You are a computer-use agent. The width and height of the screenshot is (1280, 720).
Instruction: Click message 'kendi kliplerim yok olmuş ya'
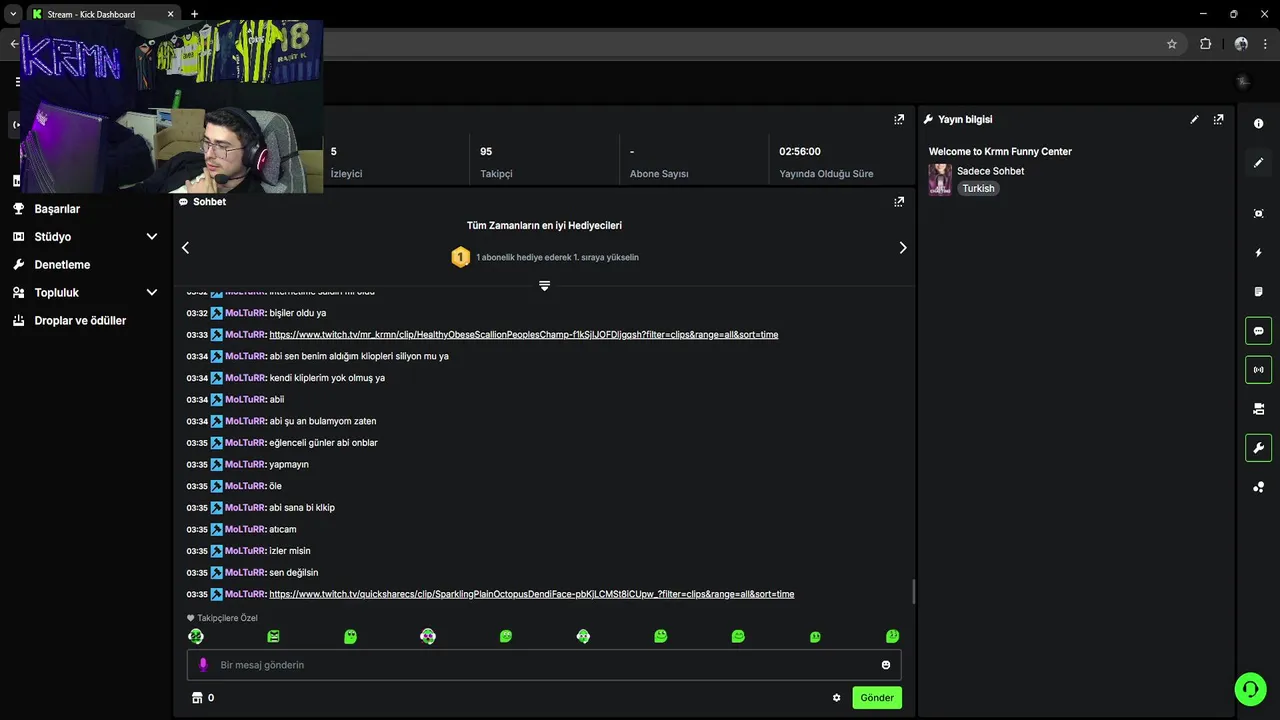point(327,378)
